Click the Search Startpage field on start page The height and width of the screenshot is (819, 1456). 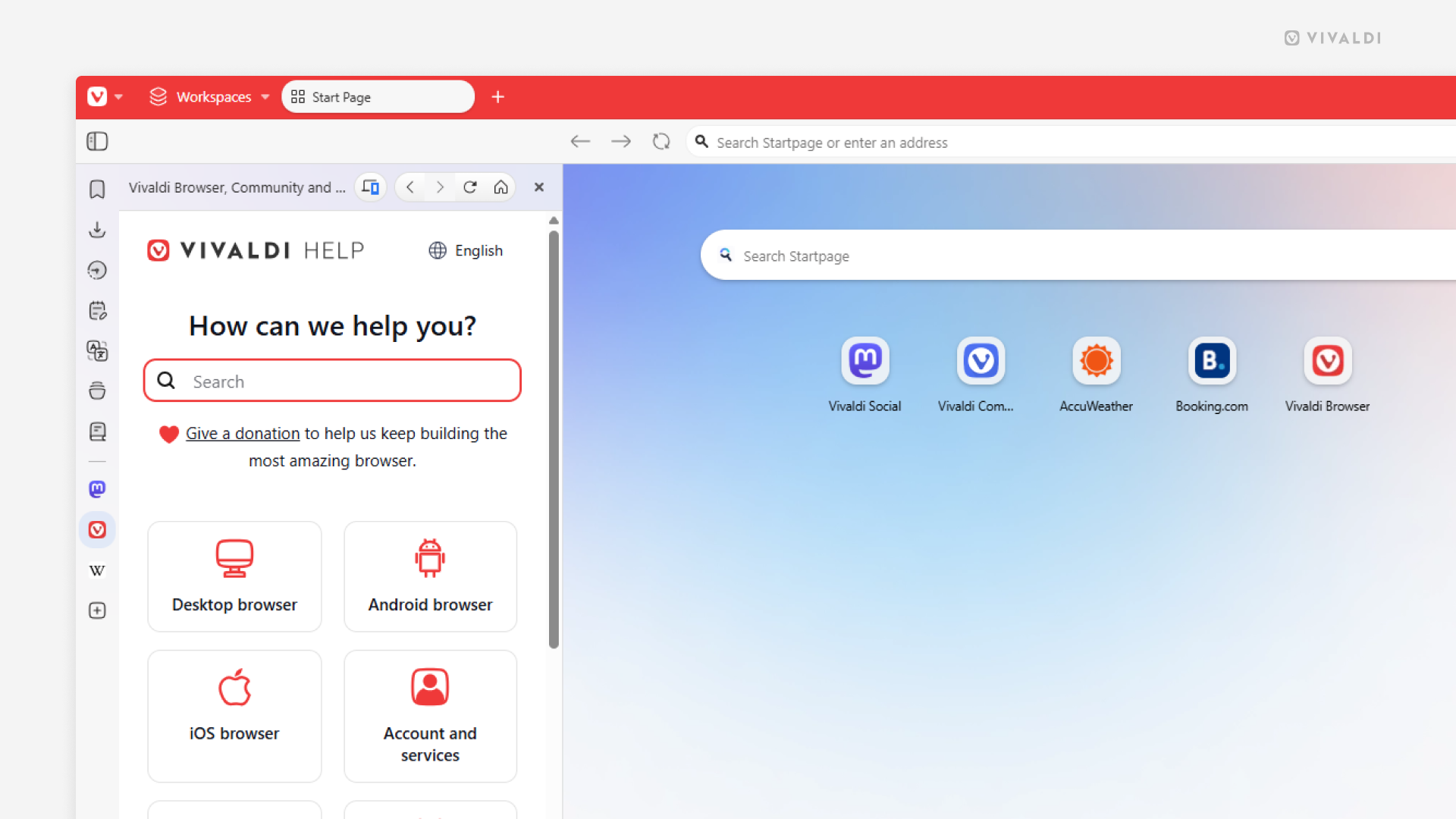coord(1078,256)
